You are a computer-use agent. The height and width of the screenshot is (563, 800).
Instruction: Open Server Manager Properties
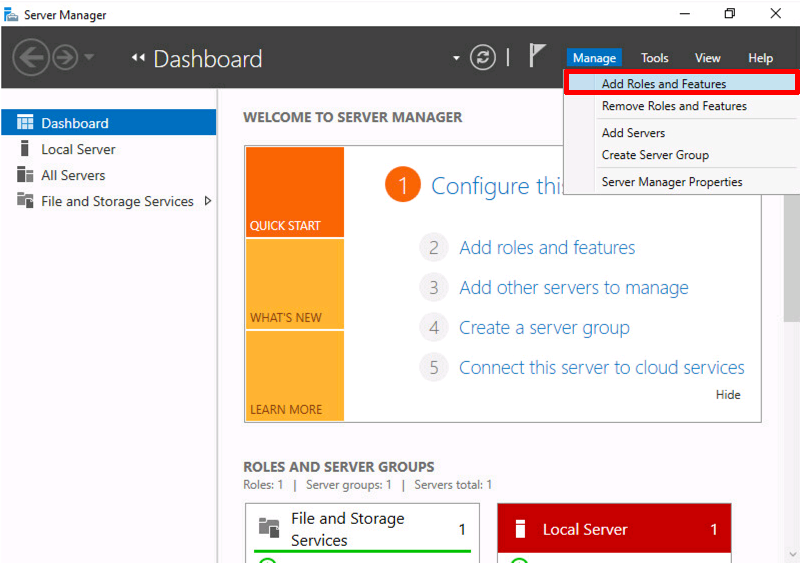point(682,182)
